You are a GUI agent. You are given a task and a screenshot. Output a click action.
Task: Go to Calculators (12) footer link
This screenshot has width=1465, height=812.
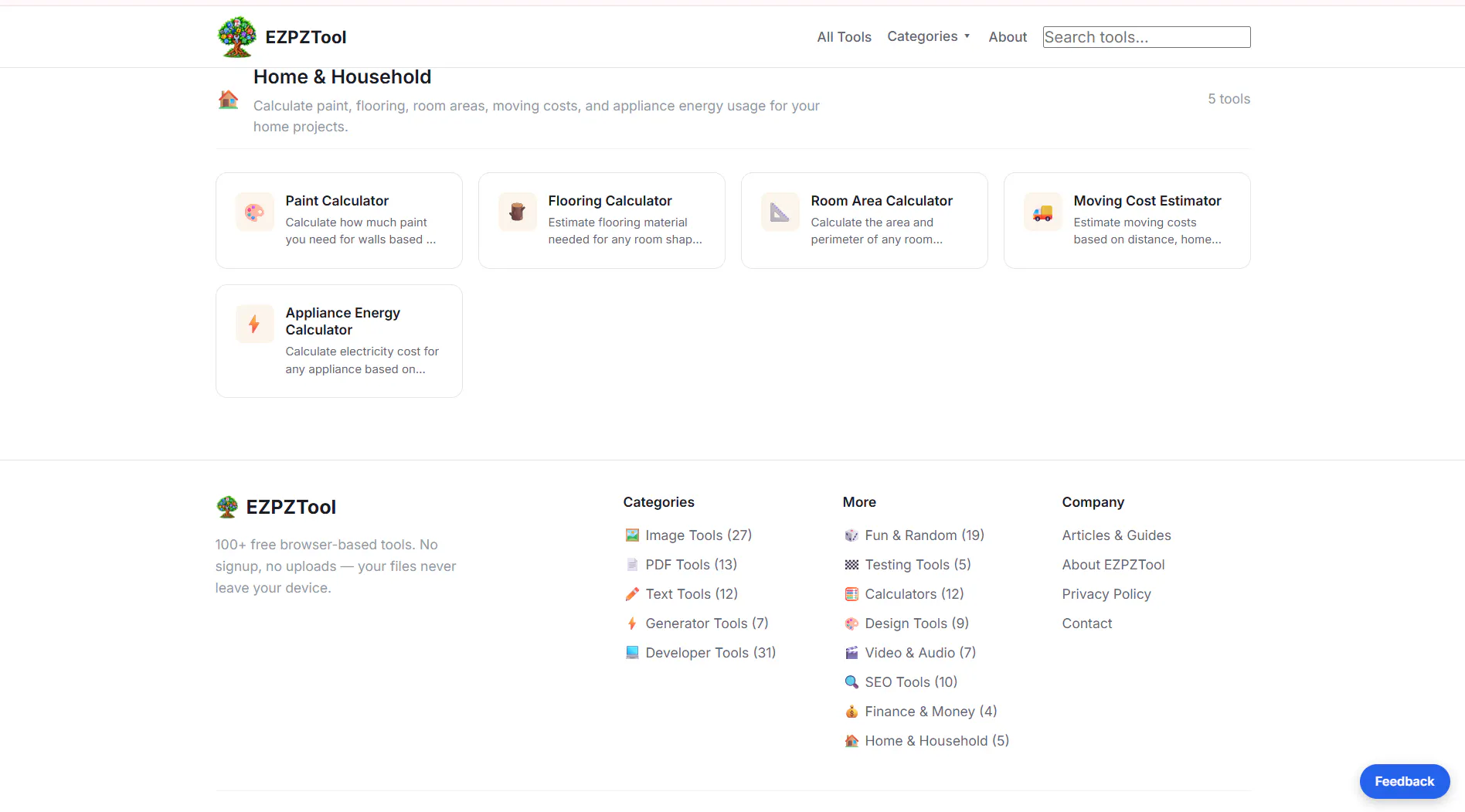(x=914, y=594)
